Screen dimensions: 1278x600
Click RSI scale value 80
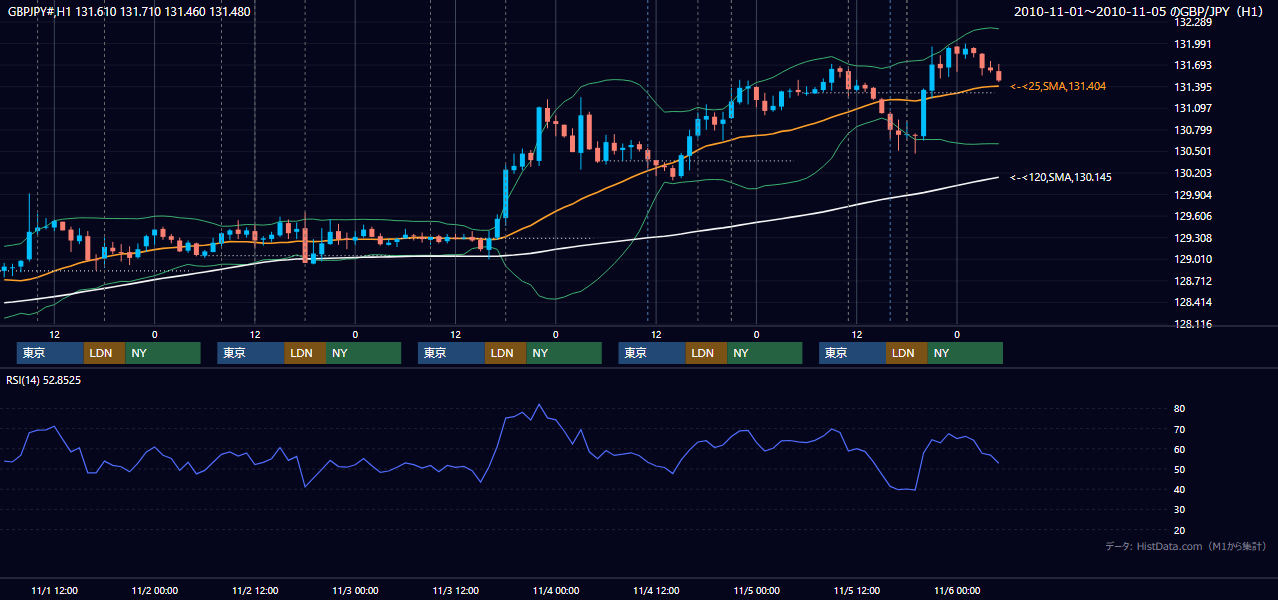1180,409
